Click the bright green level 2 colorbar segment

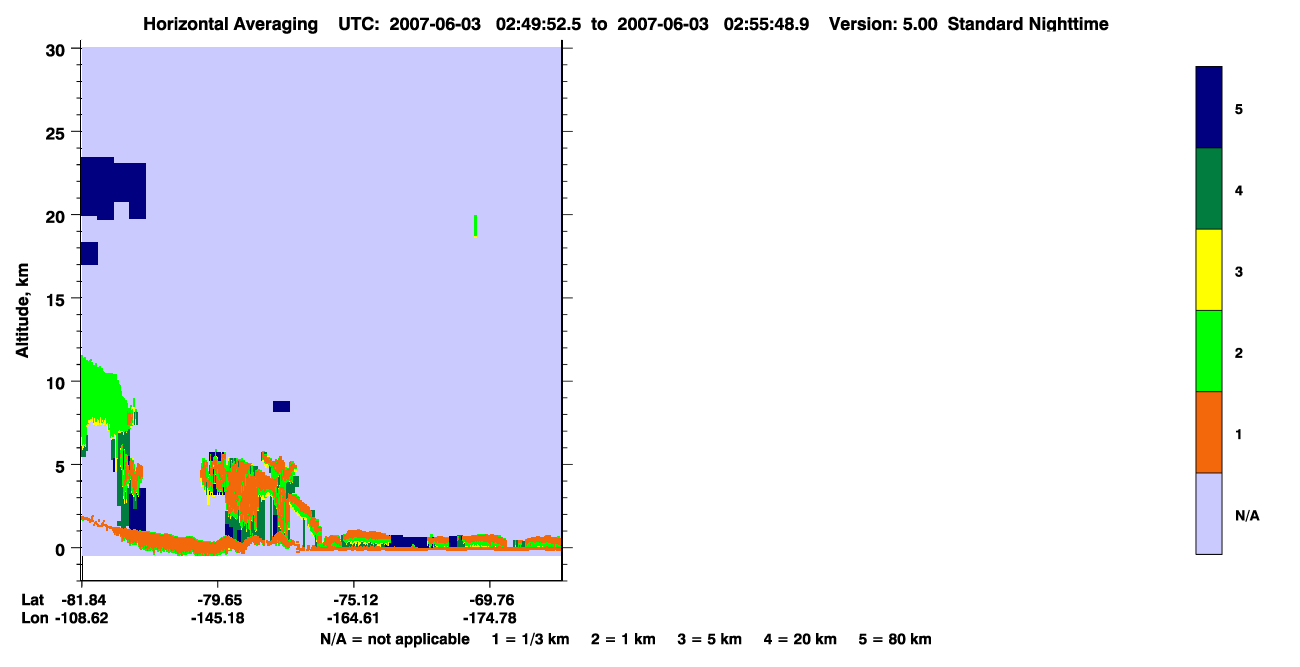coord(1209,351)
